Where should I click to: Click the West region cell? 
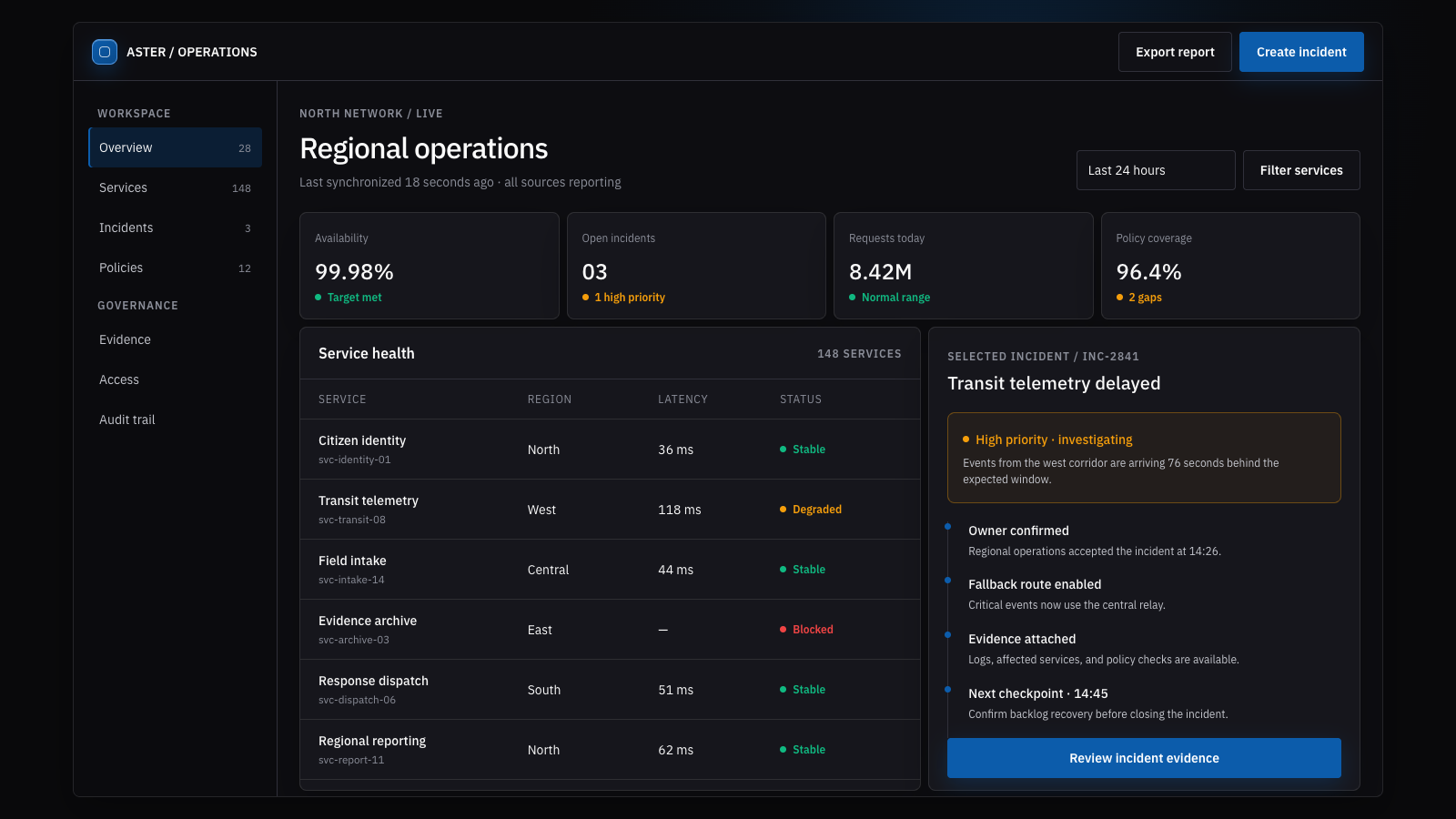point(541,510)
